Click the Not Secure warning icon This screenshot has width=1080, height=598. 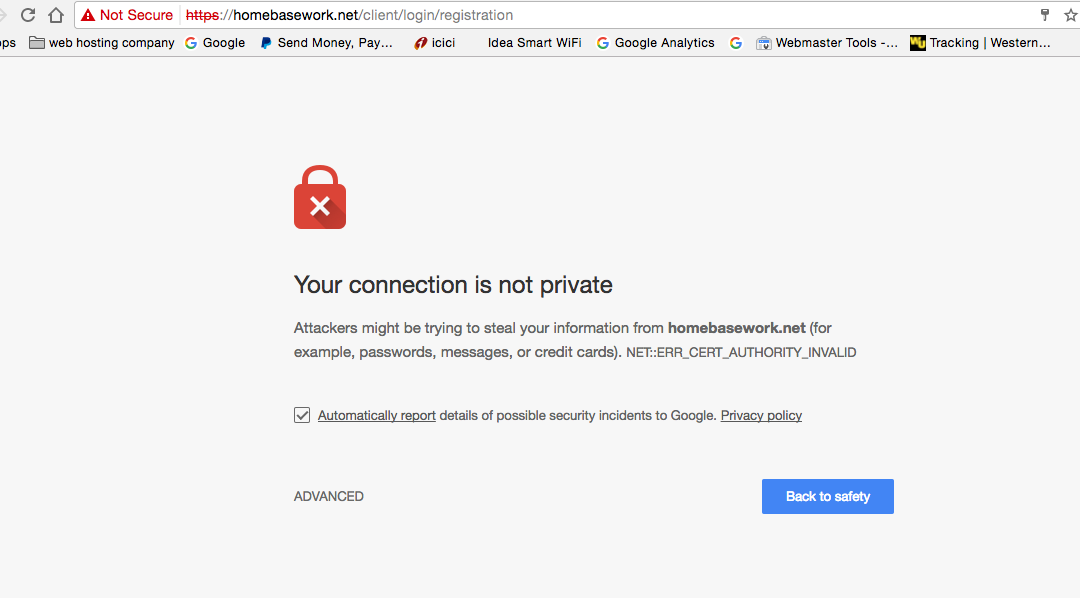pyautogui.click(x=88, y=15)
